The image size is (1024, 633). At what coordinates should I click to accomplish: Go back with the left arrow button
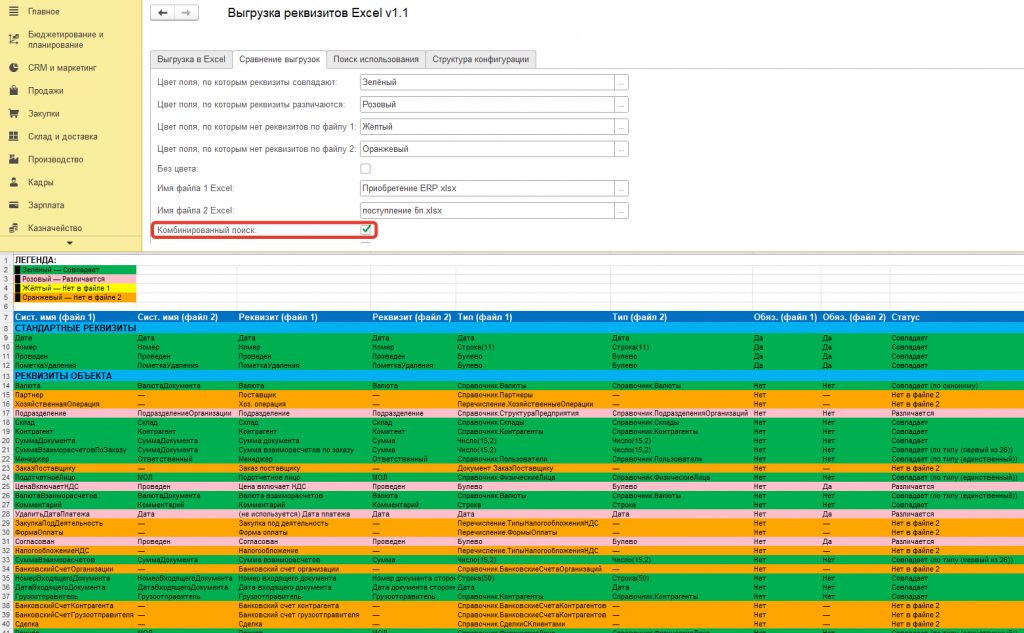(163, 12)
